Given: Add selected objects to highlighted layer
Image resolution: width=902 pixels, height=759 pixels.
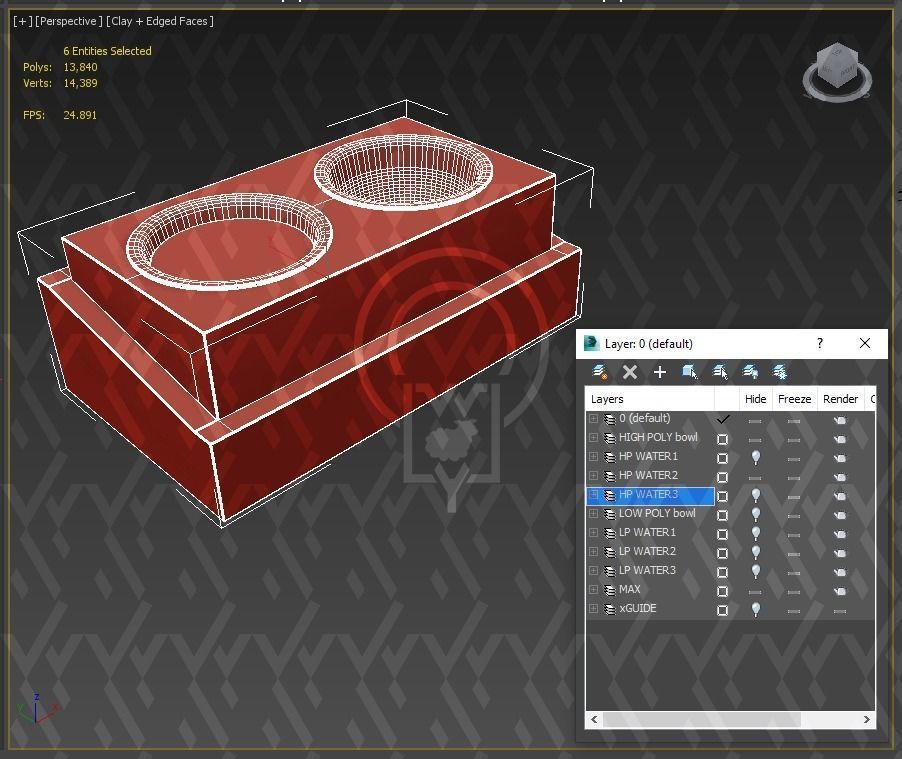Looking at the screenshot, I should [x=660, y=372].
